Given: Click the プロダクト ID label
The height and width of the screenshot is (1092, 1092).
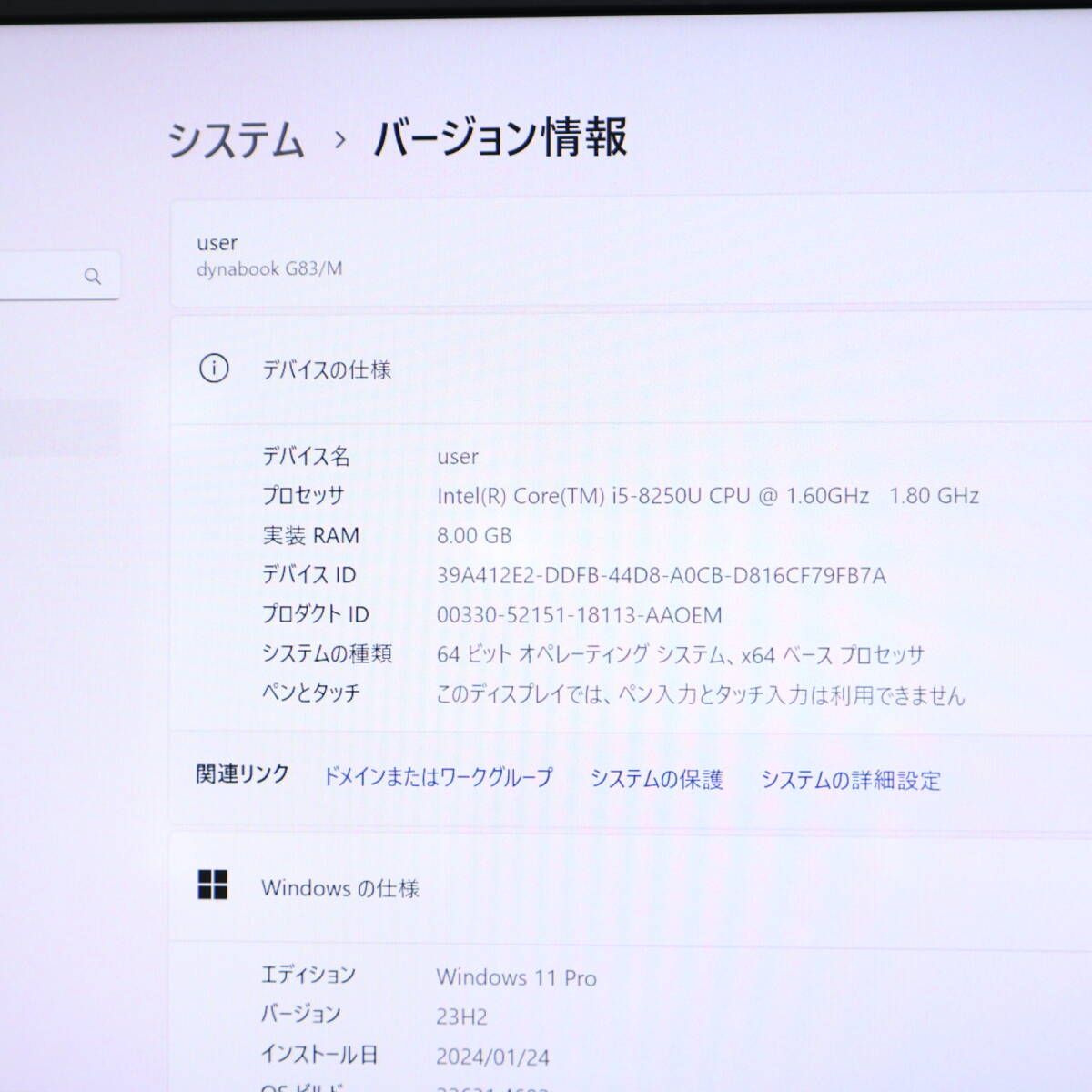Looking at the screenshot, I should pyautogui.click(x=316, y=615).
